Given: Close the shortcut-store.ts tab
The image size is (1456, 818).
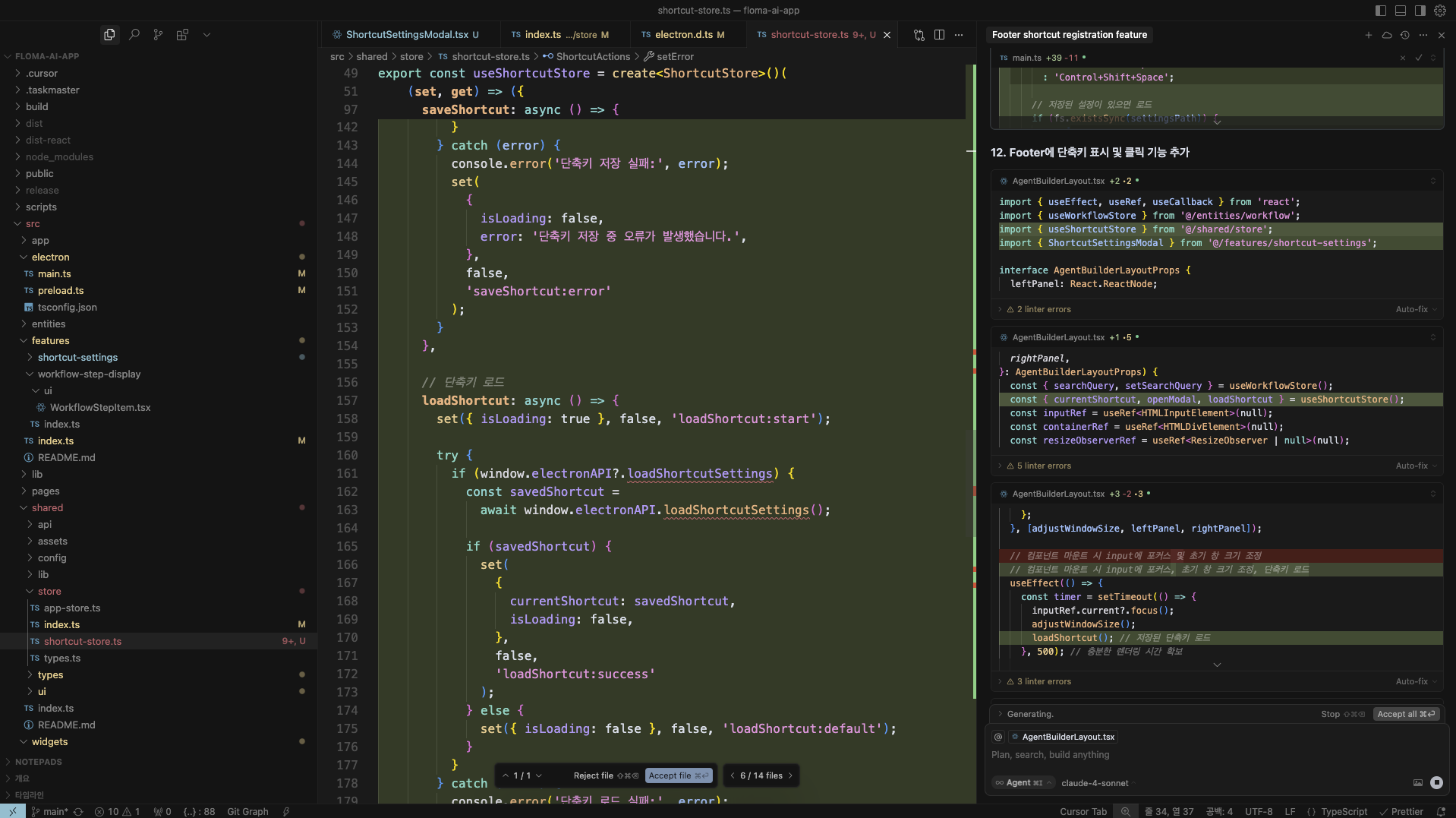Looking at the screenshot, I should [x=887, y=35].
